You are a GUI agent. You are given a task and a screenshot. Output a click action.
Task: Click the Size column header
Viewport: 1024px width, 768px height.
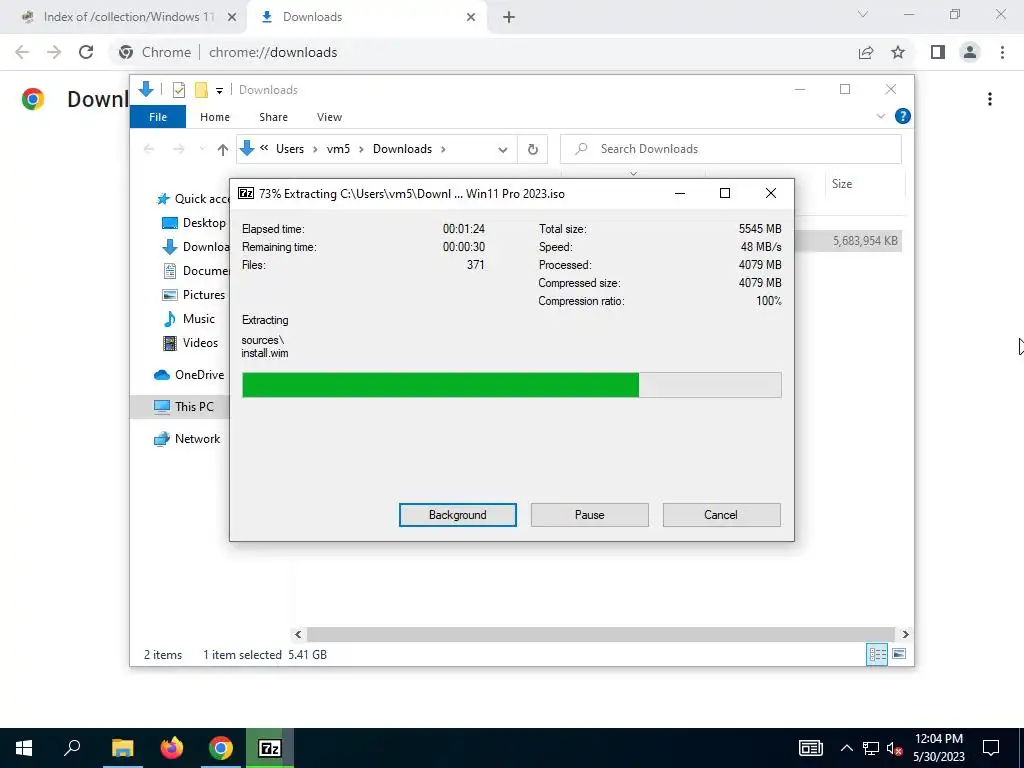864,184
